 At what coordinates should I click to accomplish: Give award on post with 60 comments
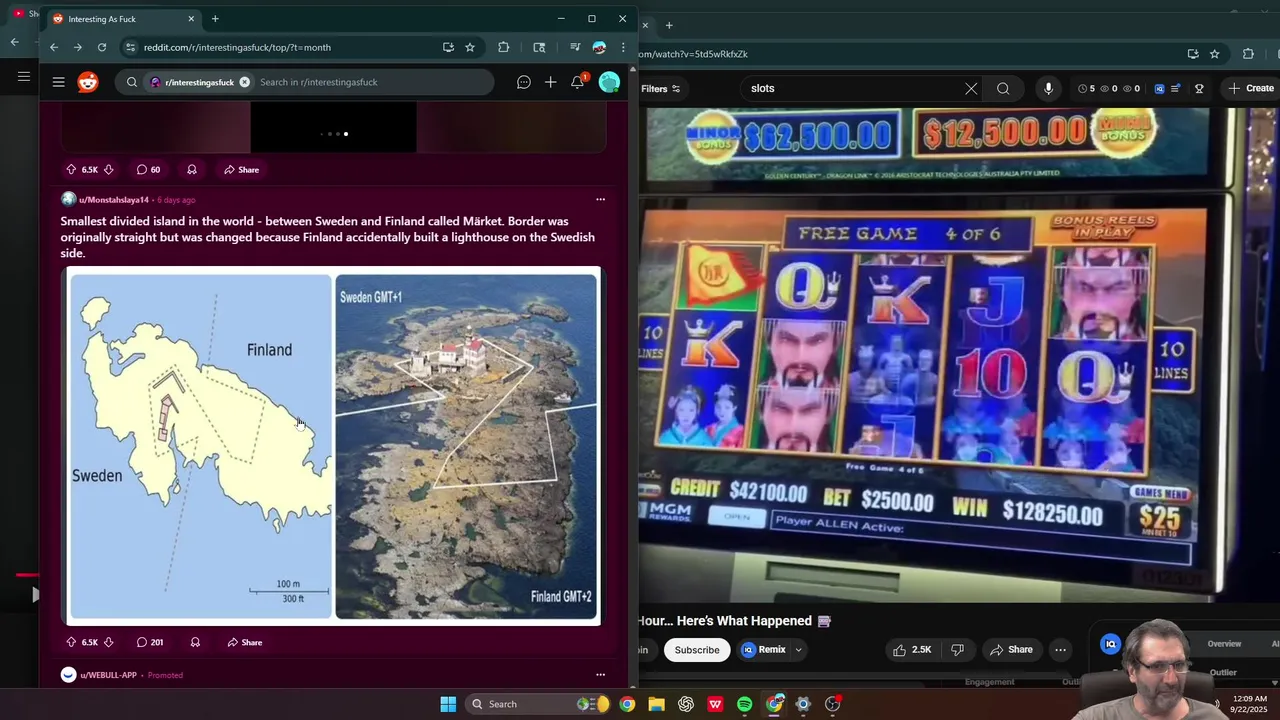click(191, 169)
